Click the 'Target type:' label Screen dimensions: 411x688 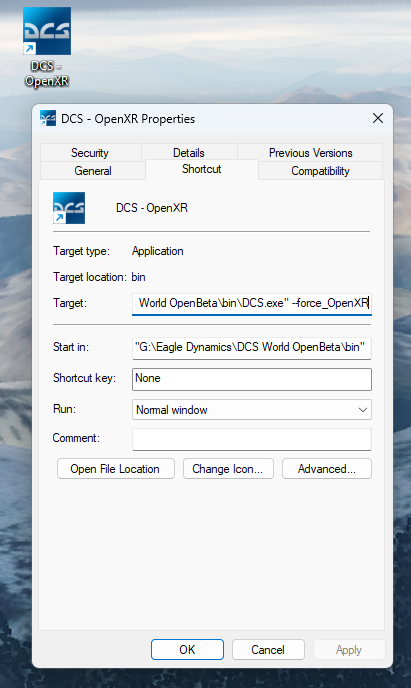point(82,251)
